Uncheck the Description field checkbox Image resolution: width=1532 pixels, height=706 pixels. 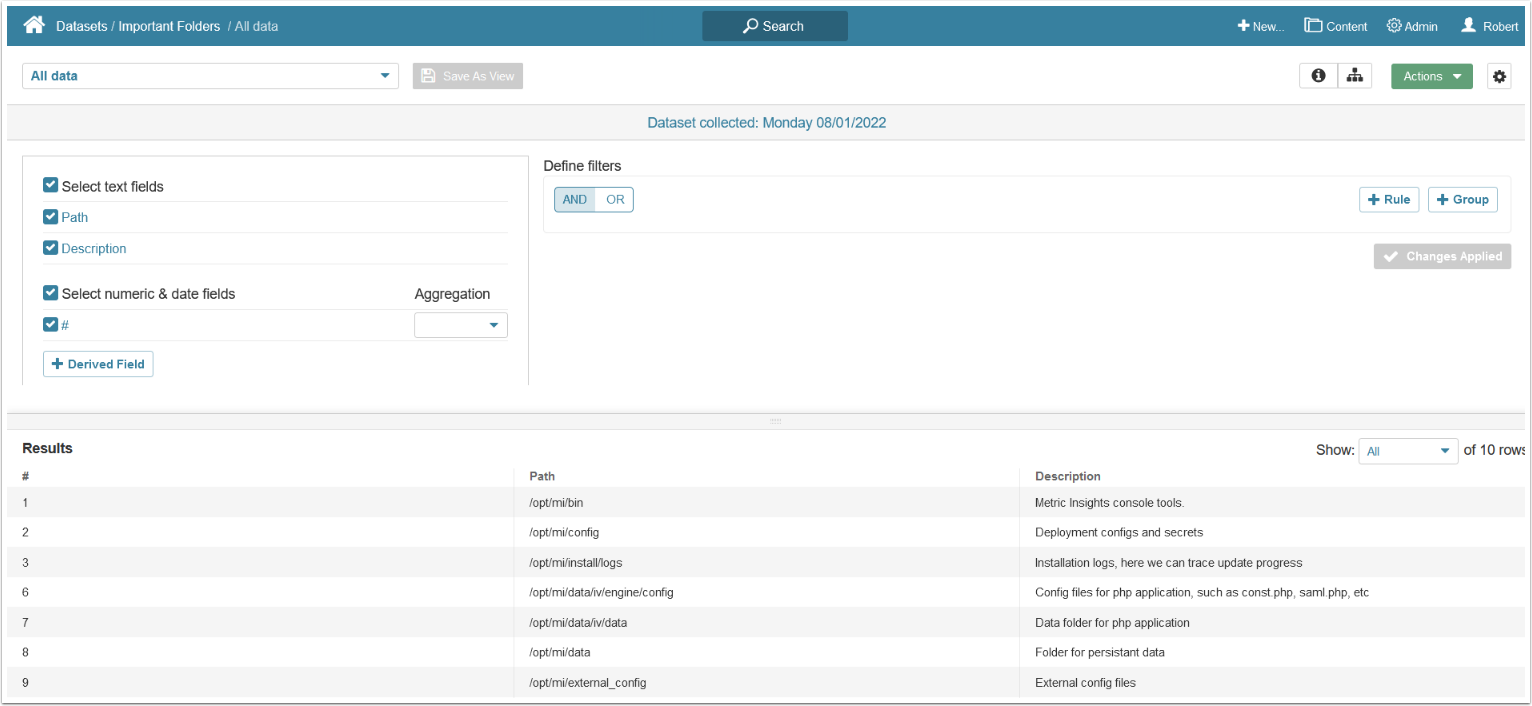pos(51,248)
